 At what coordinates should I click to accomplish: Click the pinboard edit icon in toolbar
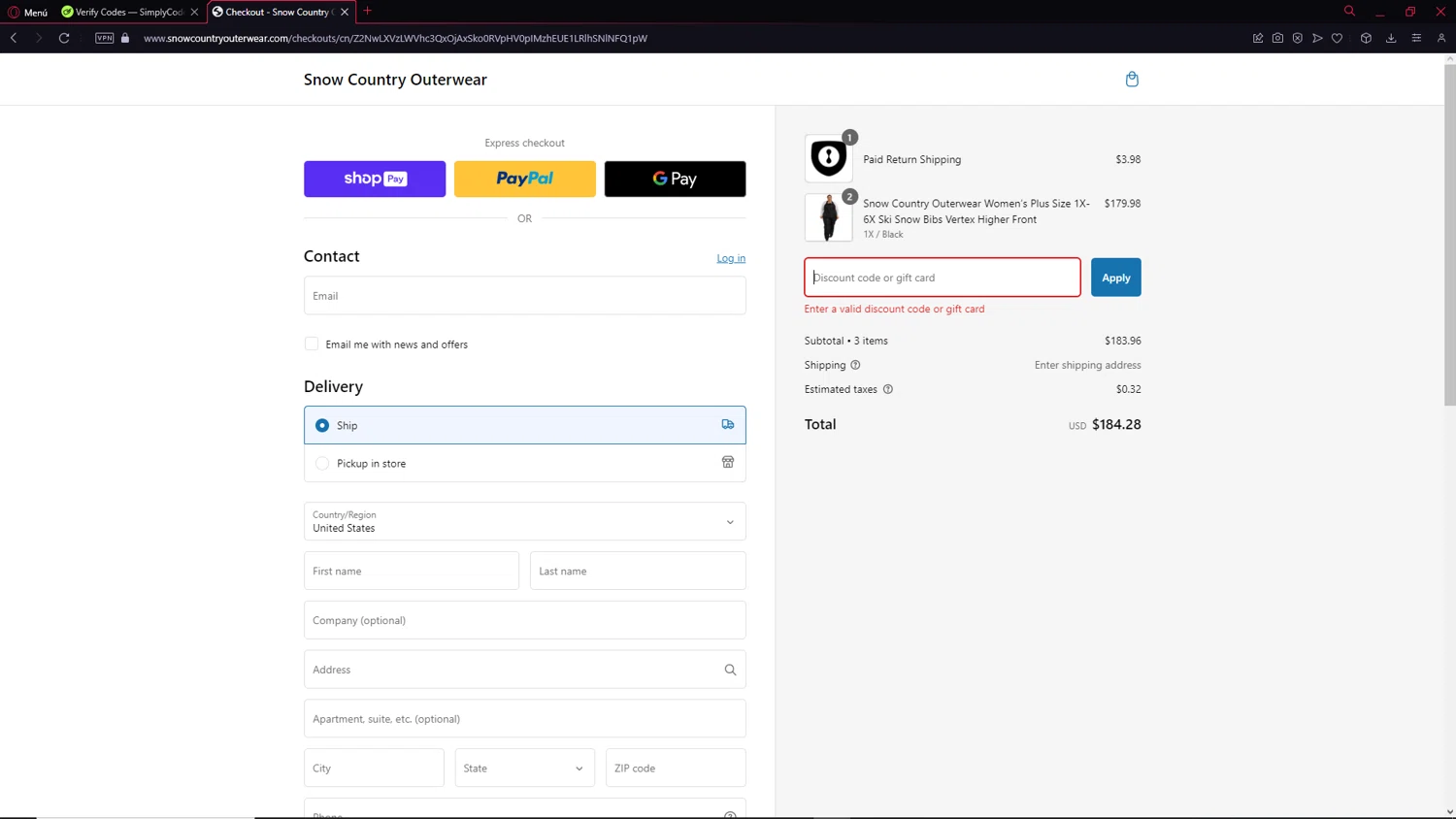[x=1258, y=38]
